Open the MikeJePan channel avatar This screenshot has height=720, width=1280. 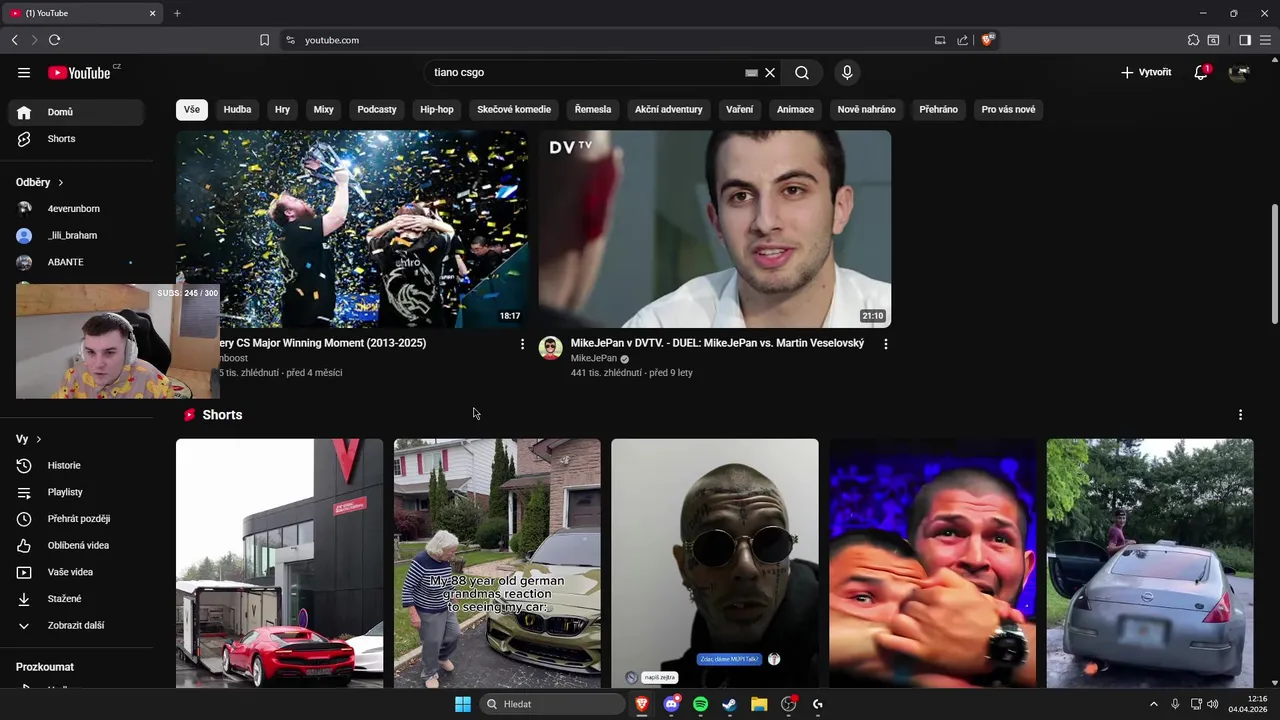point(551,348)
